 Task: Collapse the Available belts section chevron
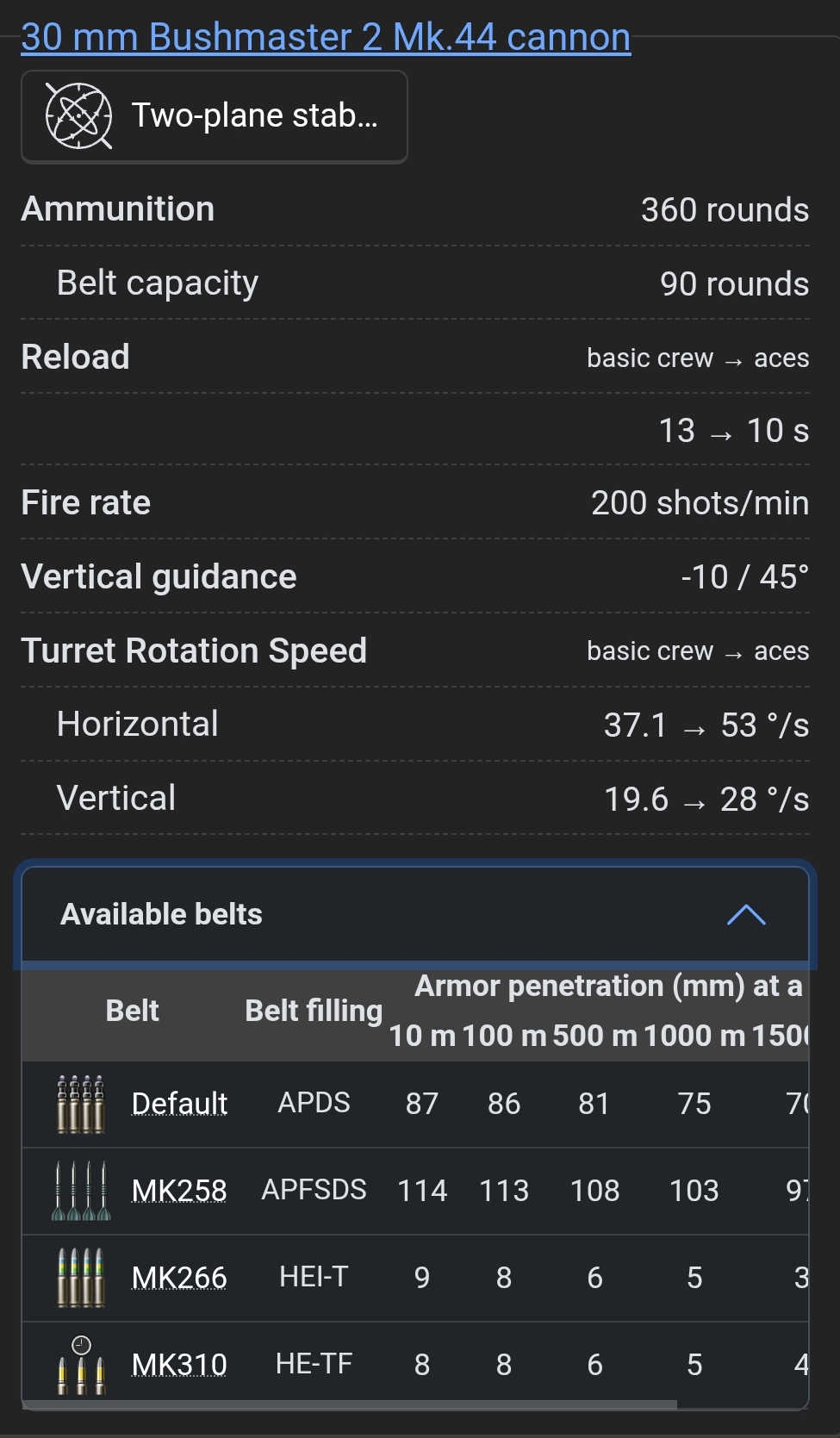tap(746, 915)
